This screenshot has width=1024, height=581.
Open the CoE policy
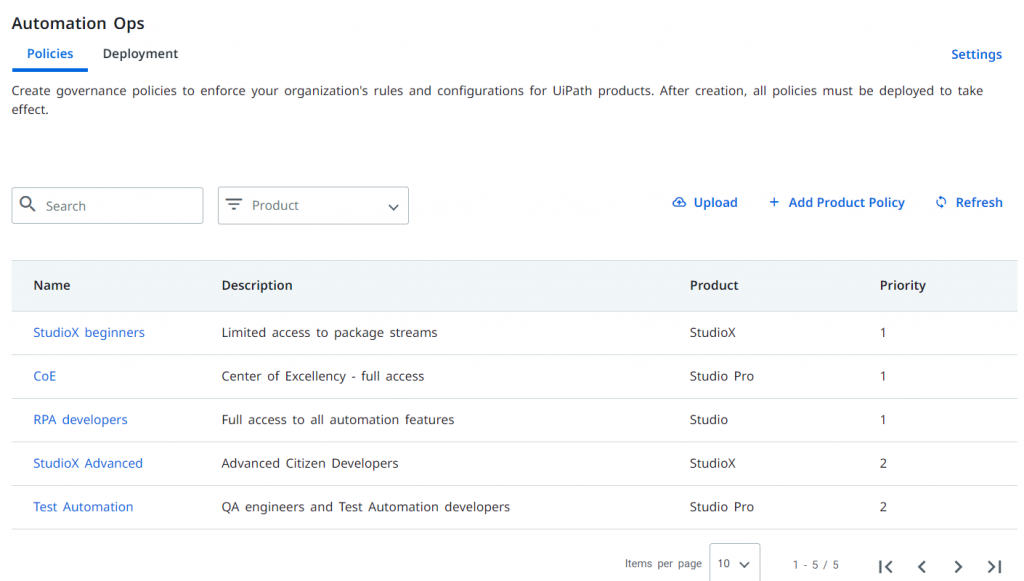click(x=44, y=376)
